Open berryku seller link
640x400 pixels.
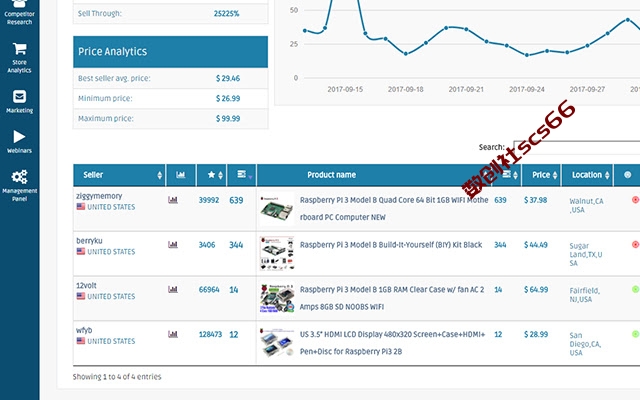tap(89, 241)
